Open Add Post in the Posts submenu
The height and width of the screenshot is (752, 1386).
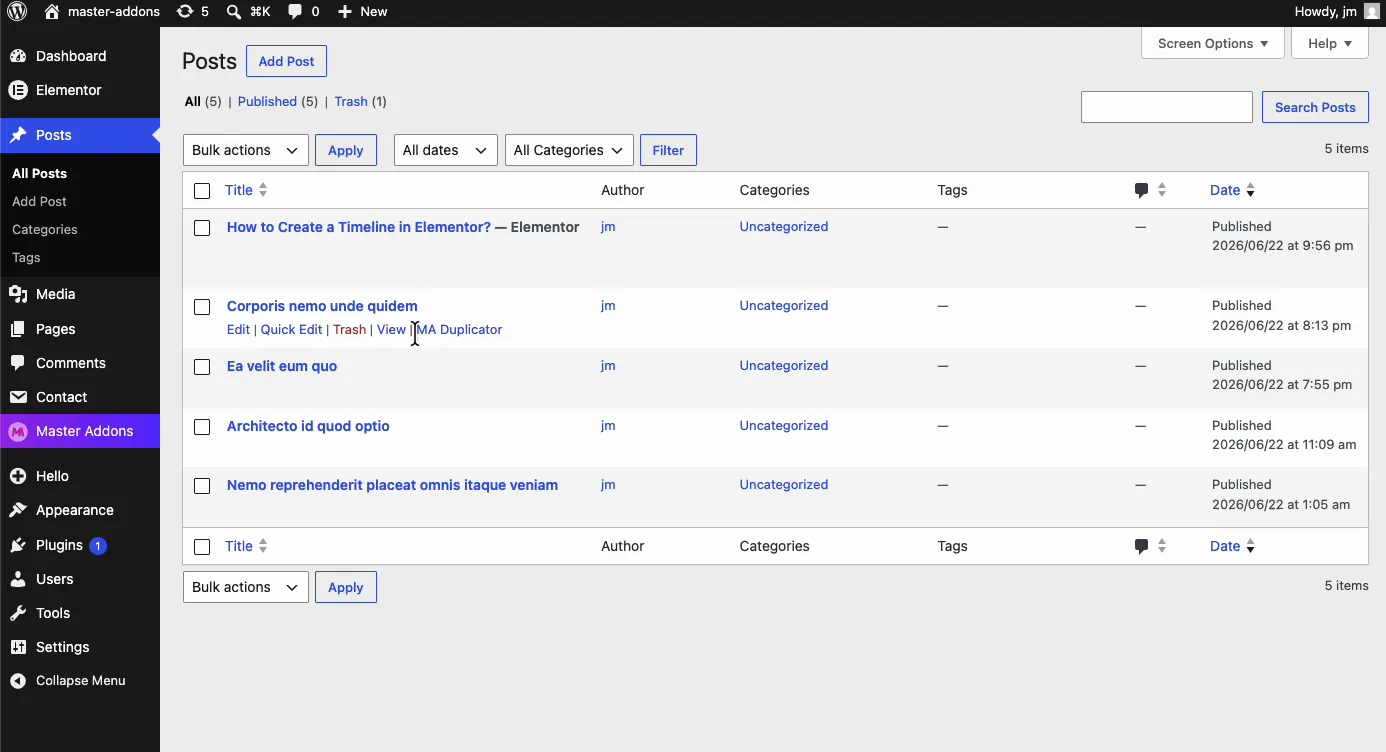(39, 201)
